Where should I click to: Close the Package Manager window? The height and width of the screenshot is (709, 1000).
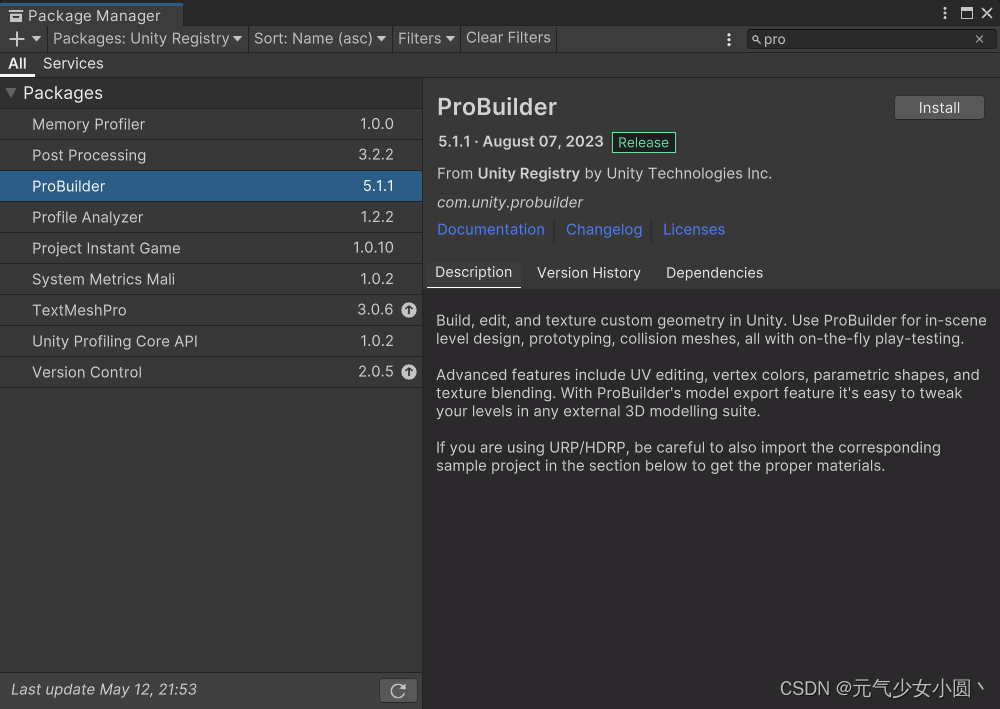click(987, 13)
